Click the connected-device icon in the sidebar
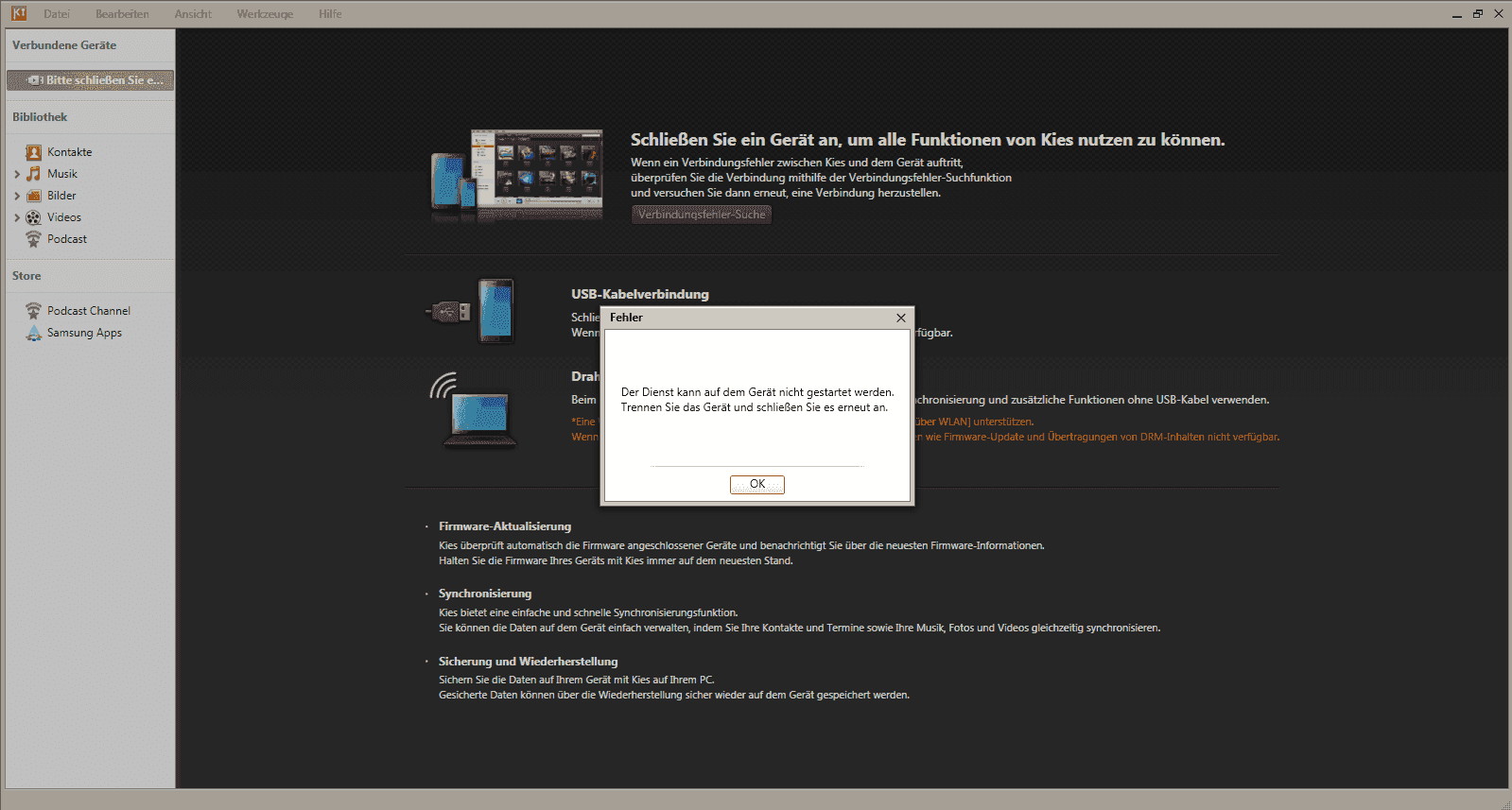The width and height of the screenshot is (1512, 810). [35, 80]
